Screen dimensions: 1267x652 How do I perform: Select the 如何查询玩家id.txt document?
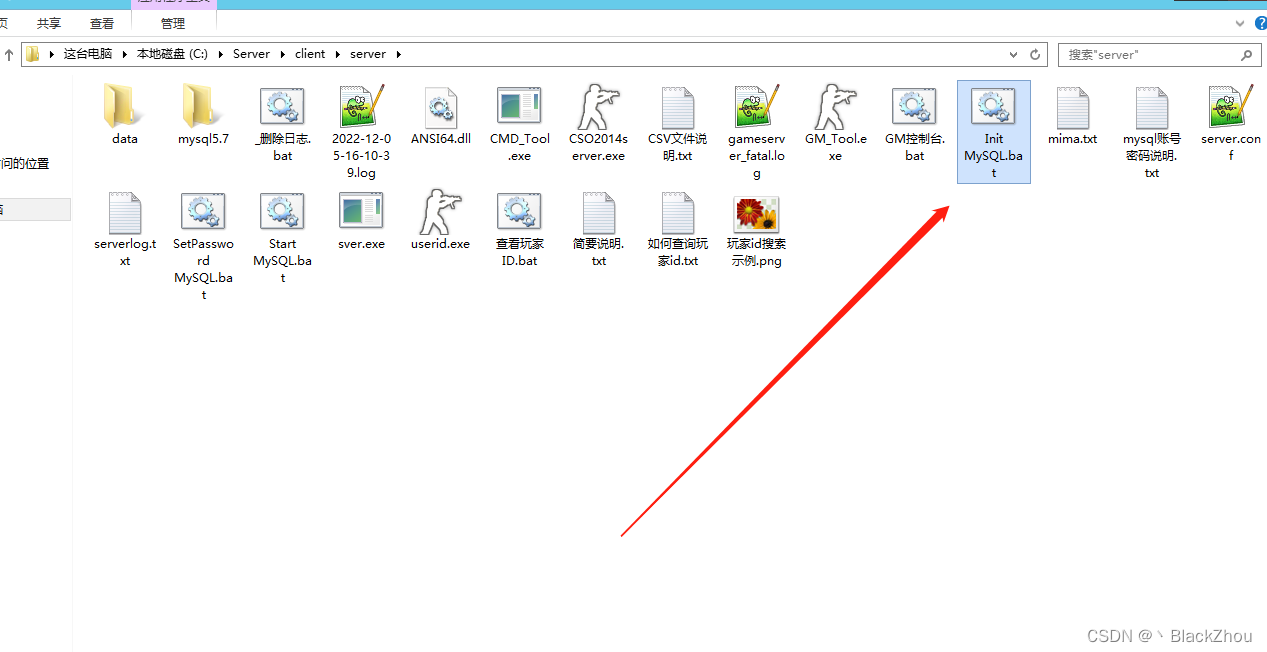(677, 228)
